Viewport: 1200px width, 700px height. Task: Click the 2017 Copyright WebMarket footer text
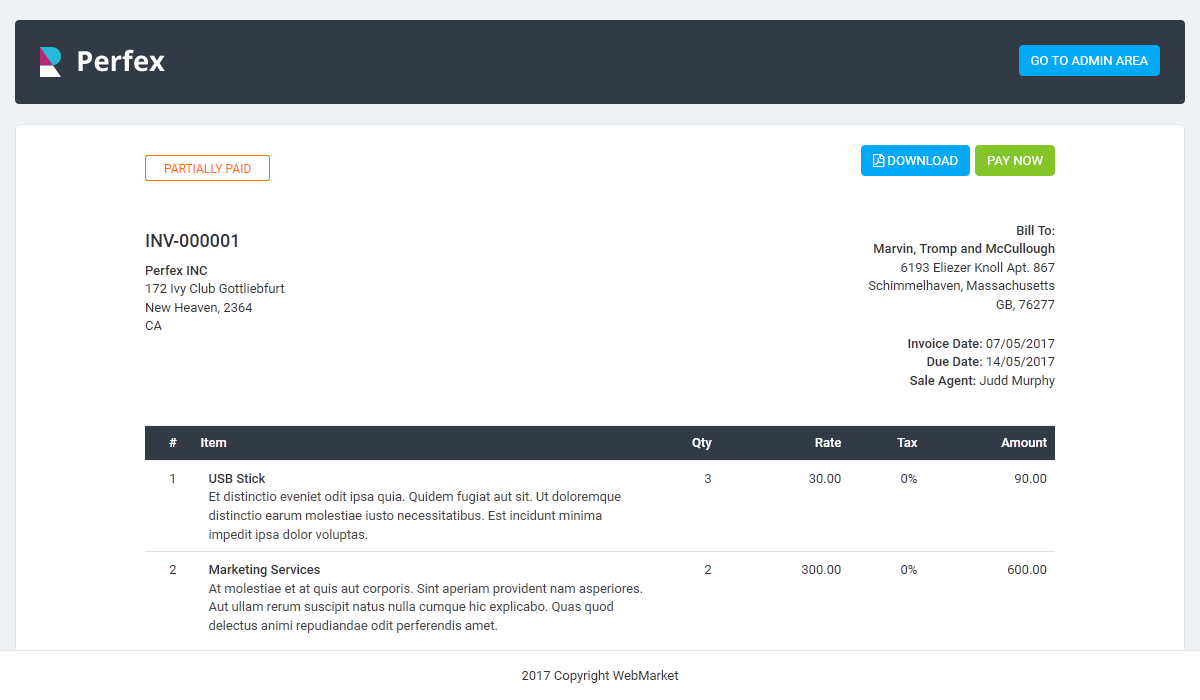click(600, 676)
